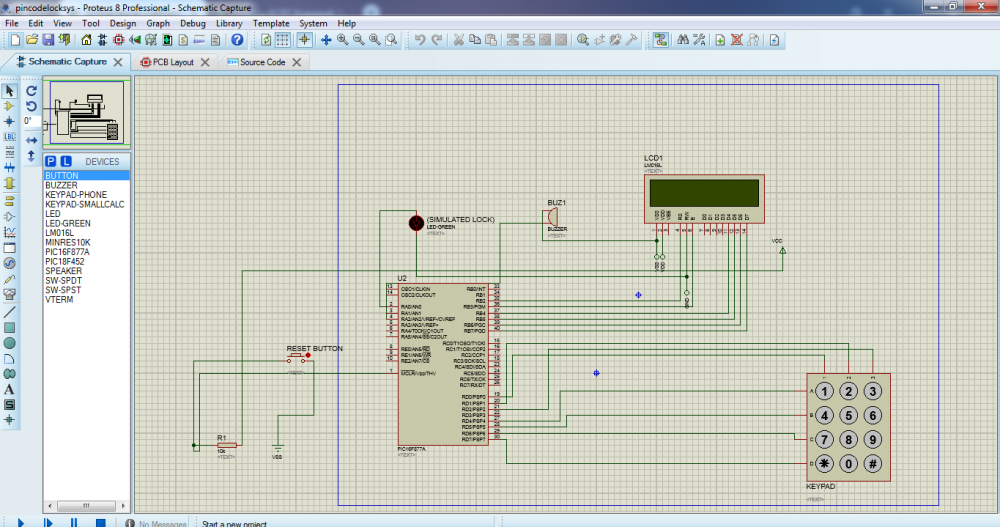
Task: Click the Undo icon in toolbar
Action: [x=421, y=40]
